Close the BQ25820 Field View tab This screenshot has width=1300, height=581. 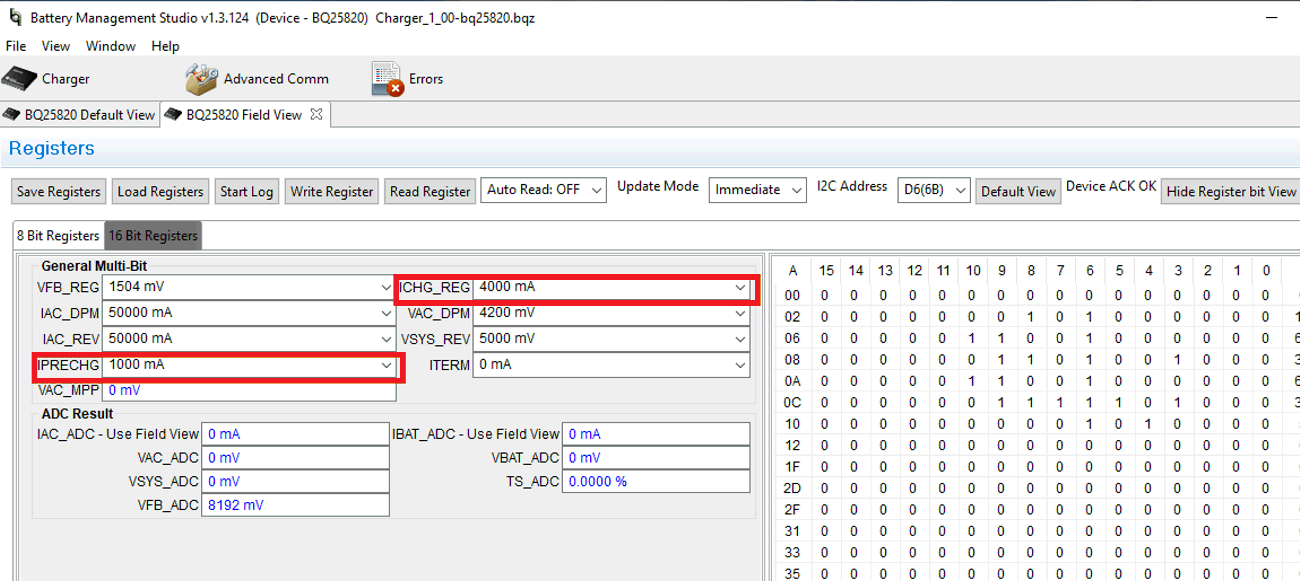pos(316,114)
